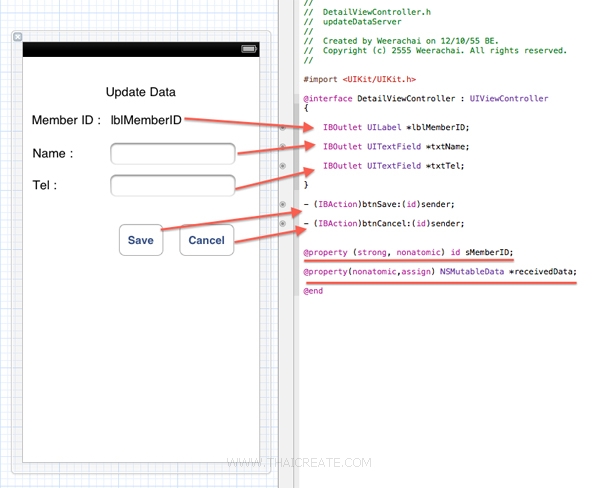Viewport: 600px width, 488px height.
Task: Click the btnCancel action connection circle
Action: coord(283,224)
